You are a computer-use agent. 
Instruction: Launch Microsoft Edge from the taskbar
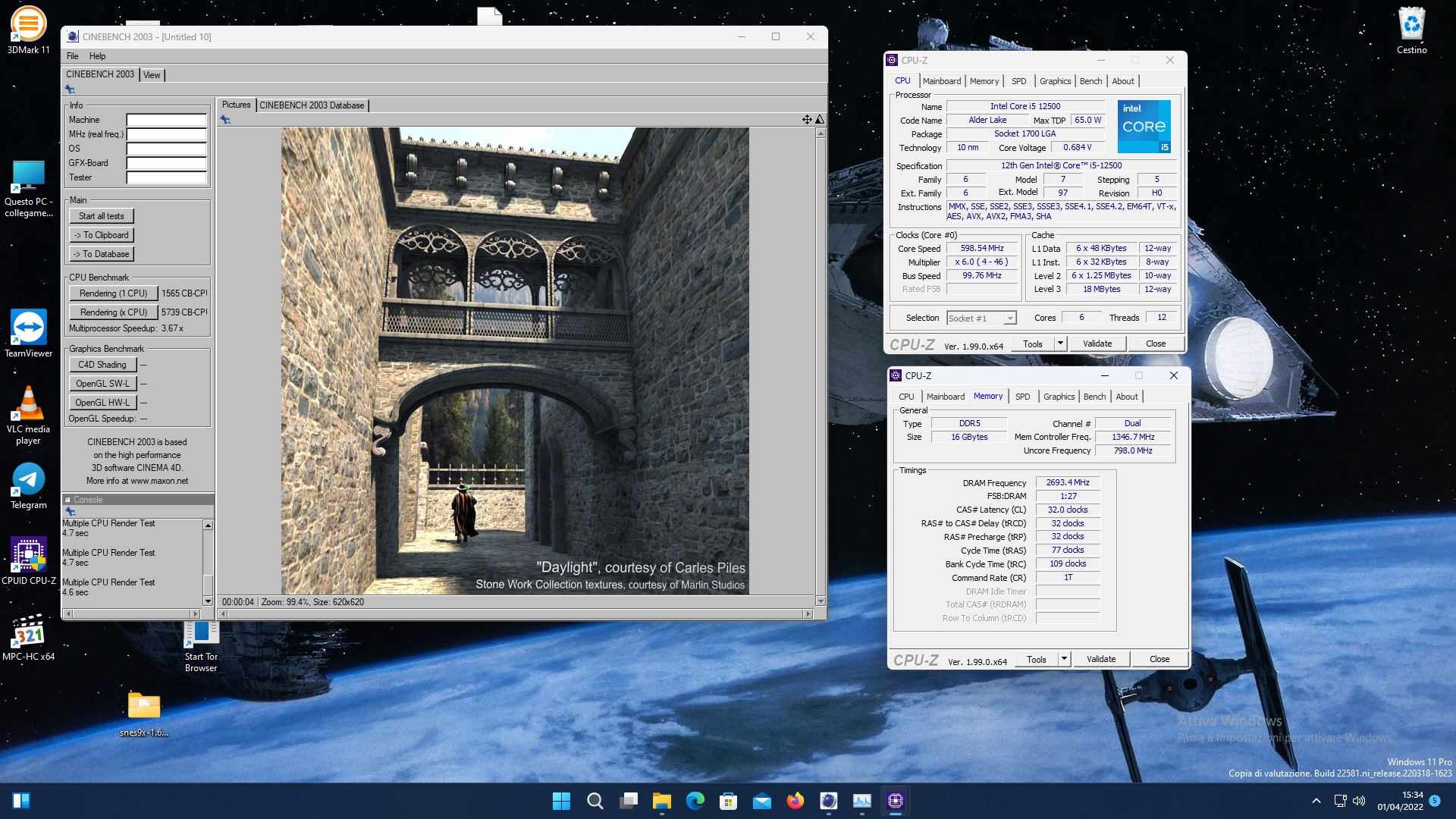[695, 801]
